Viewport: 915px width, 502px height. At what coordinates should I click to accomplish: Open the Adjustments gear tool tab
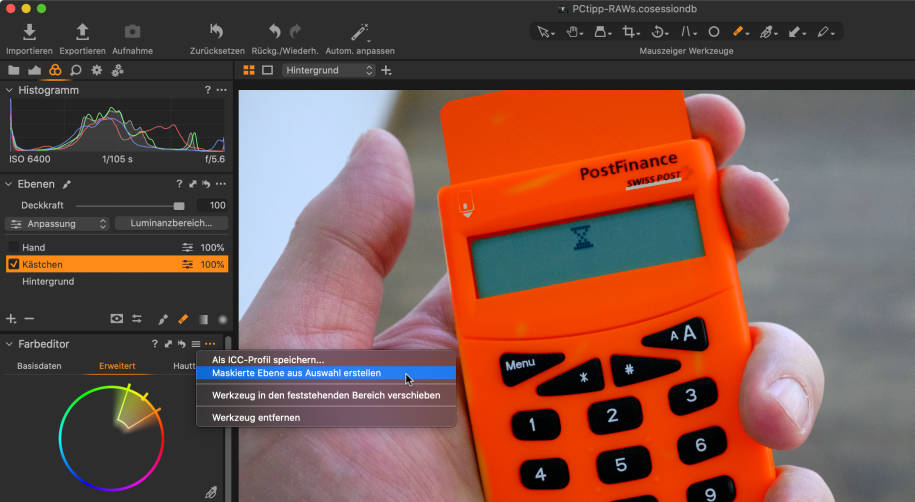[97, 70]
